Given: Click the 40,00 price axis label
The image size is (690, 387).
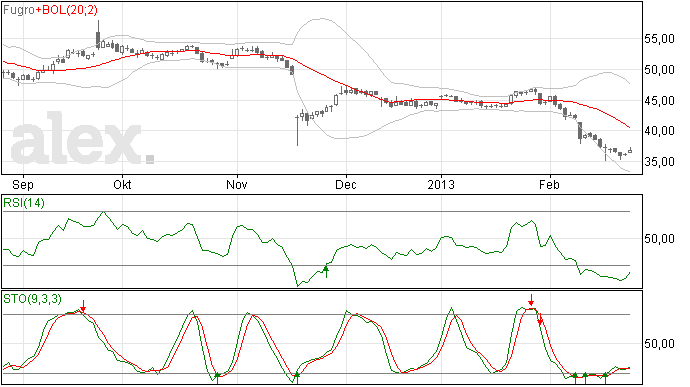Looking at the screenshot, I should 659,131.
